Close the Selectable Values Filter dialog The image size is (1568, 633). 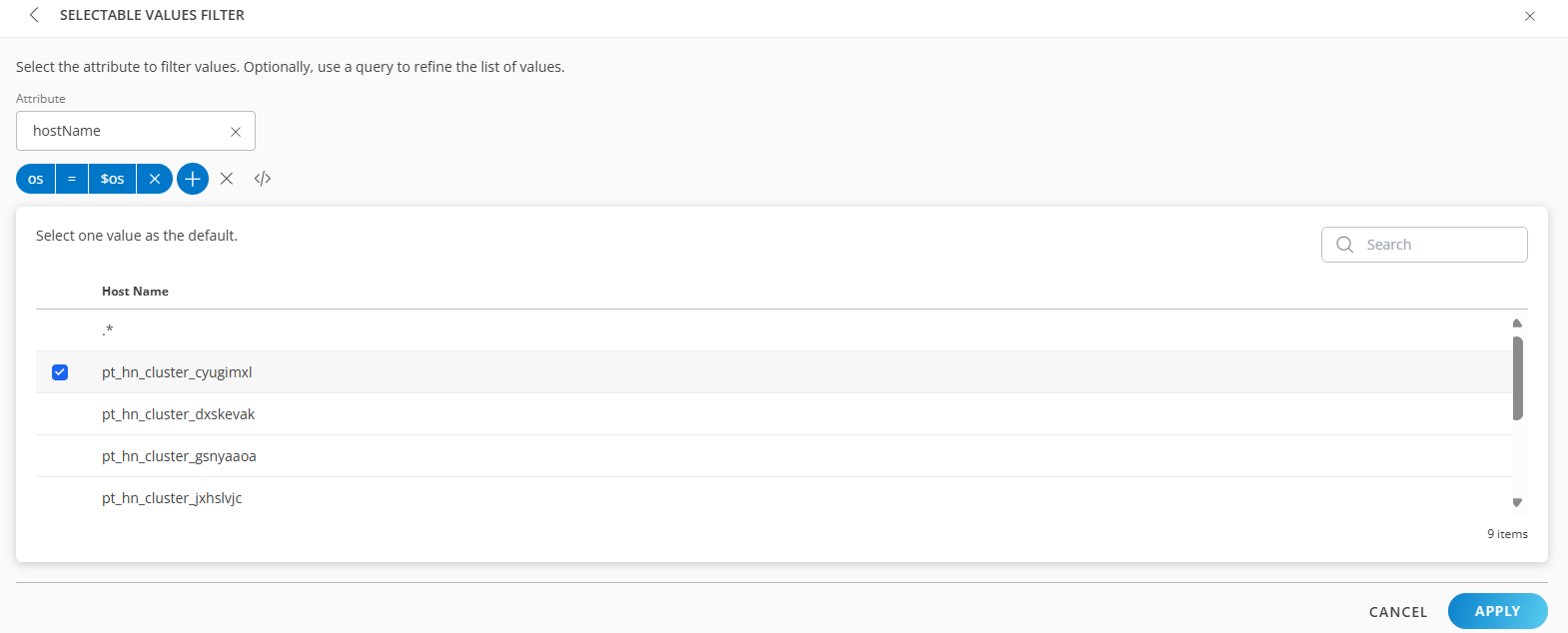pos(1529,16)
